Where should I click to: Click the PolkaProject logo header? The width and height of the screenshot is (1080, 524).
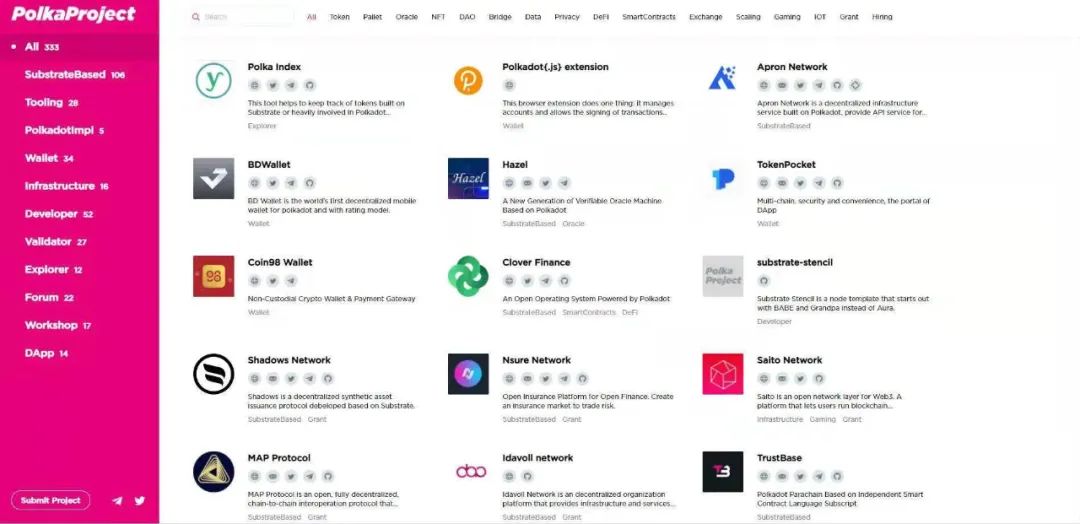tap(73, 14)
